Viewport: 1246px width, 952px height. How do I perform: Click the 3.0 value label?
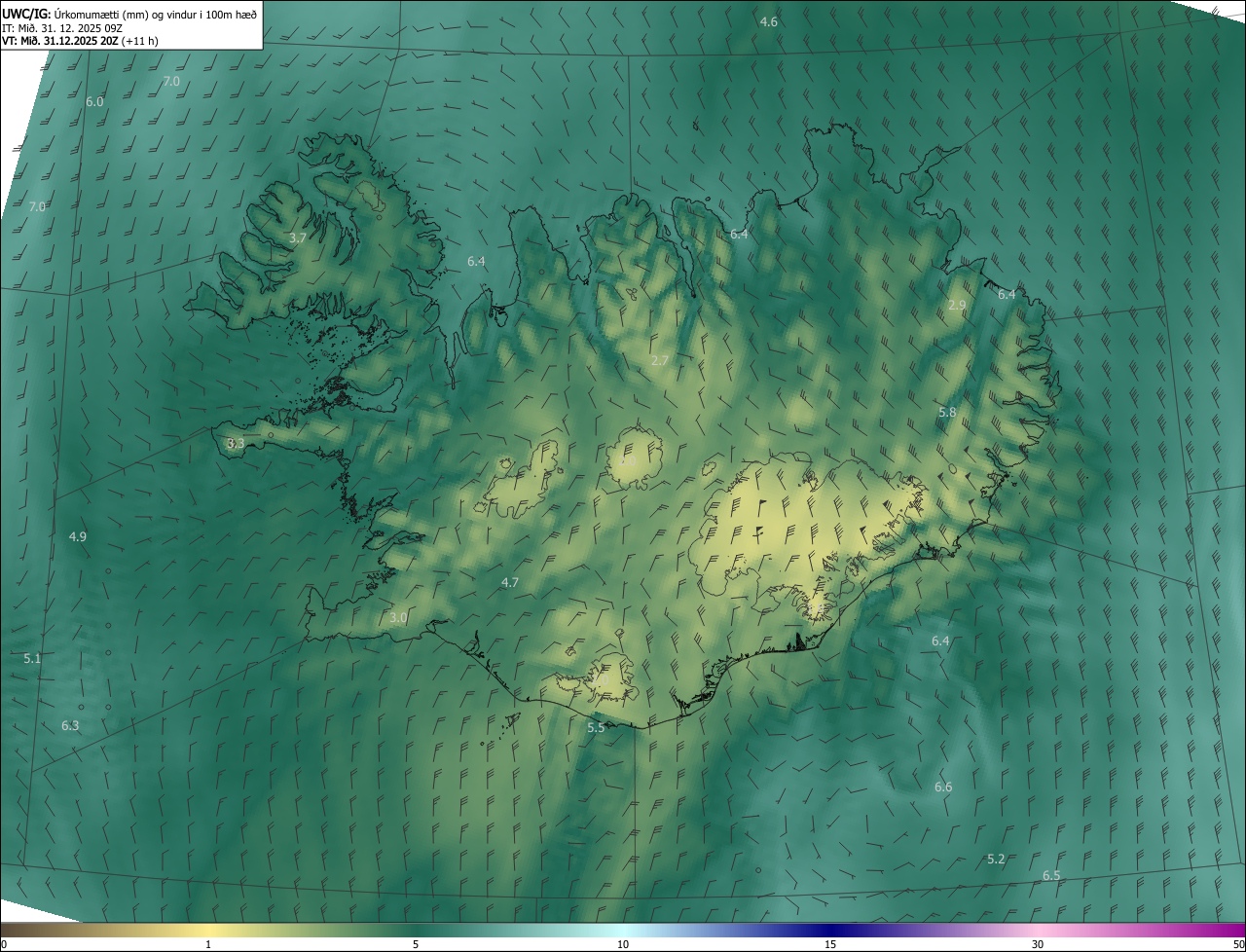pyautogui.click(x=398, y=617)
